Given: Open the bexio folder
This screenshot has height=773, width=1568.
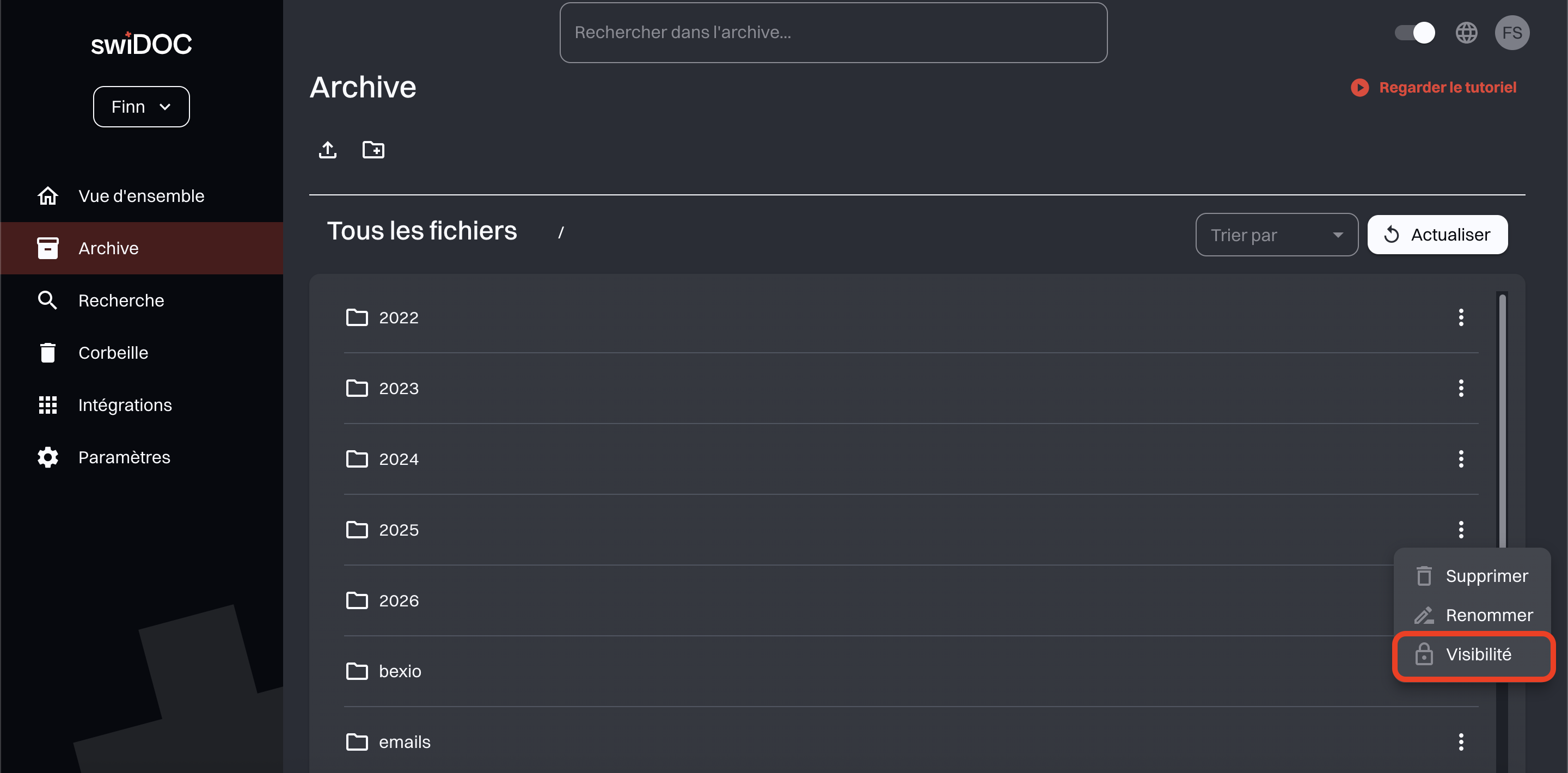Looking at the screenshot, I should (399, 671).
